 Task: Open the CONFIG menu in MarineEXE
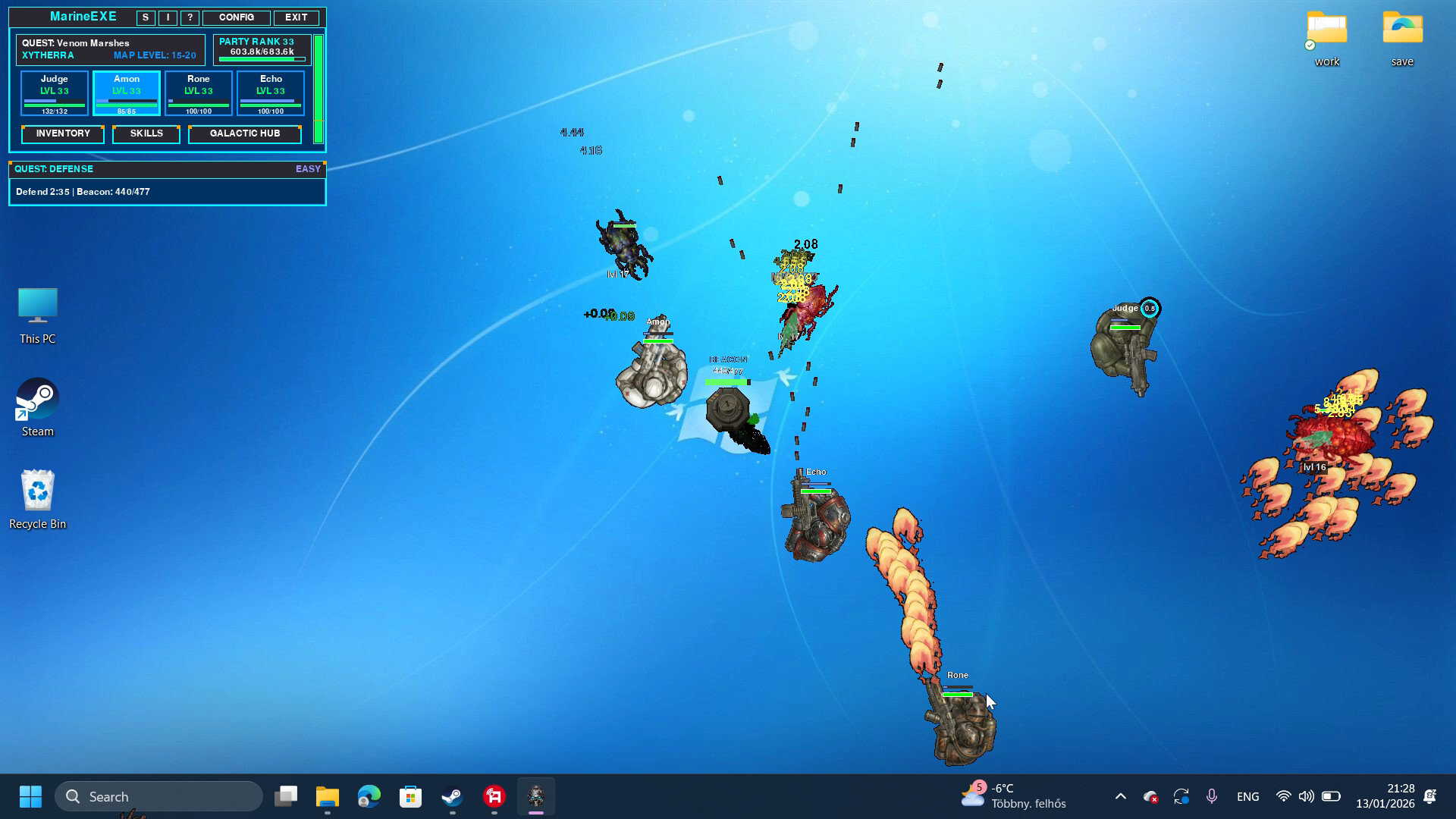[x=236, y=17]
